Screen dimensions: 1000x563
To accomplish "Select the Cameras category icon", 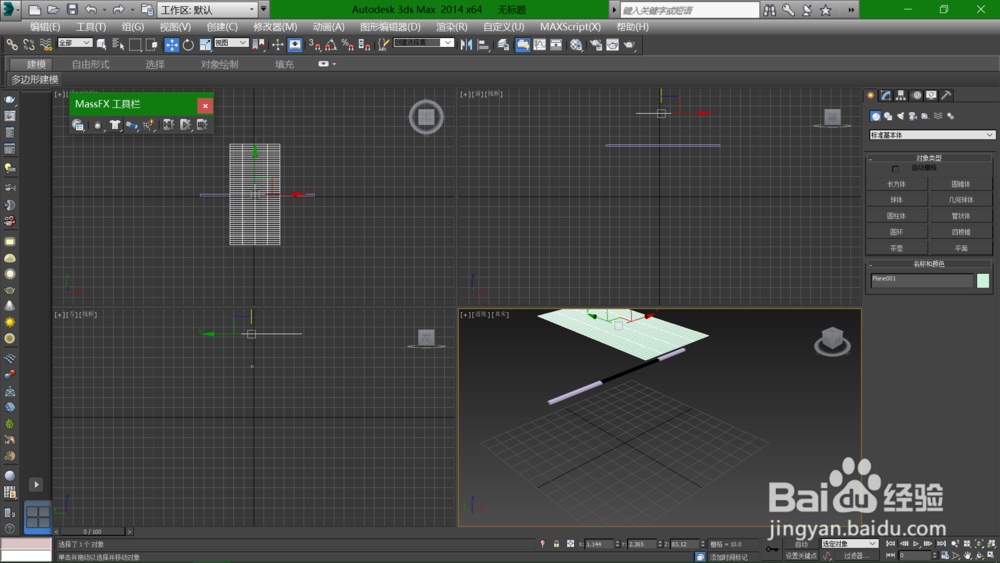I will [913, 116].
